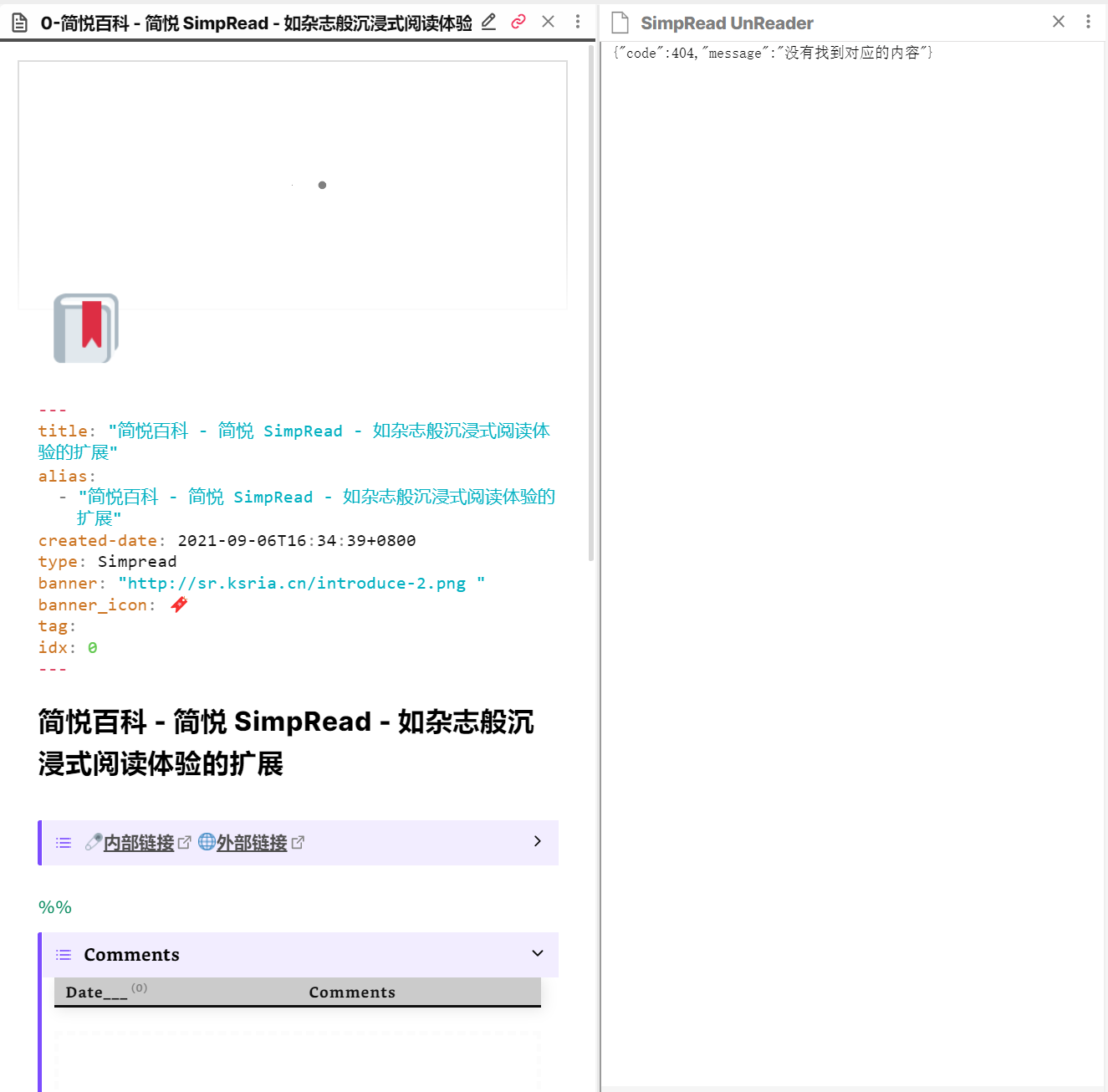
Task: Click the main heading 简悦百科 - 简悦 SimpRead
Action: pos(286,742)
